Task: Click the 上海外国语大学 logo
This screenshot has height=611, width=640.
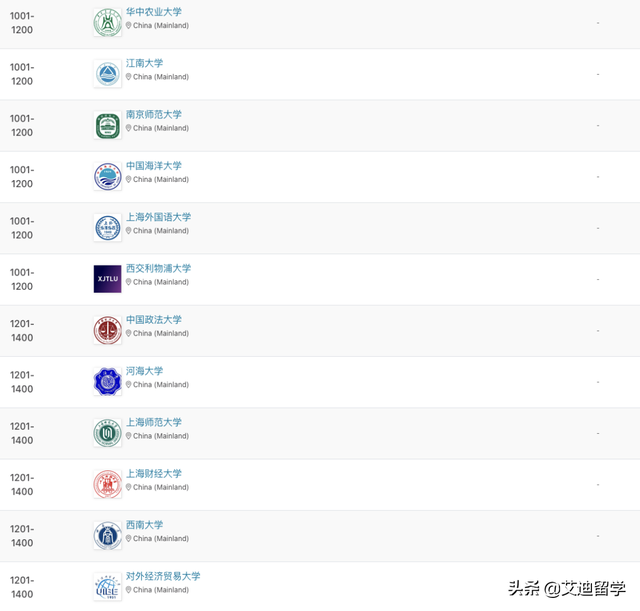Action: coord(107,228)
